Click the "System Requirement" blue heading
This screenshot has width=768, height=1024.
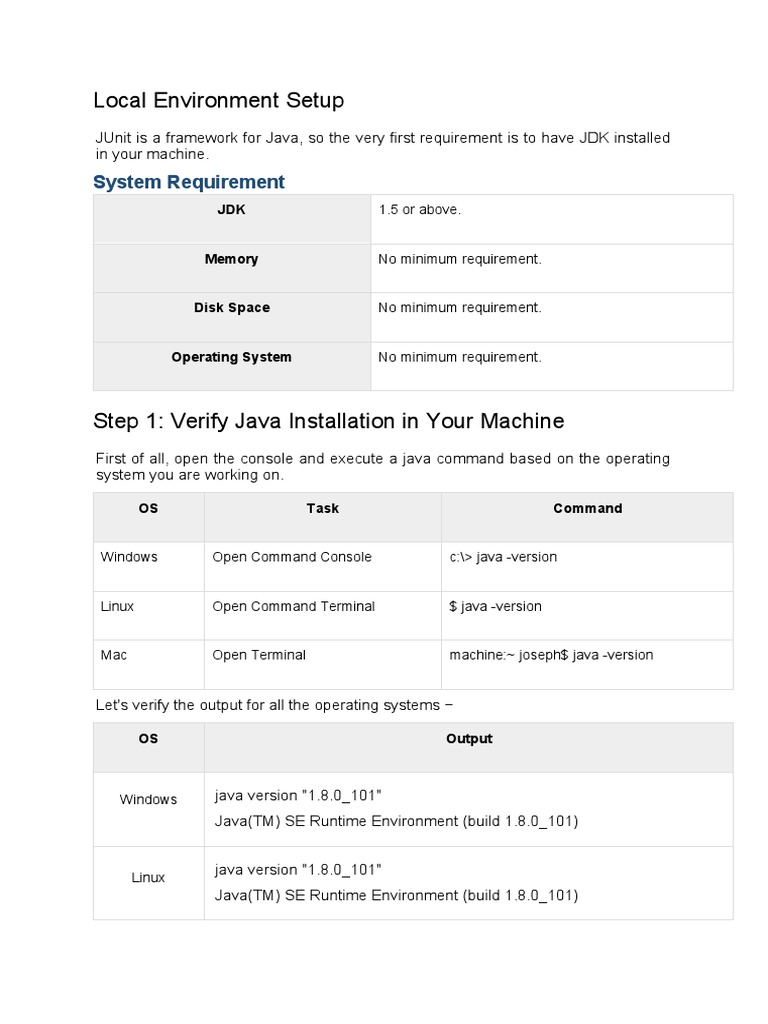(188, 182)
